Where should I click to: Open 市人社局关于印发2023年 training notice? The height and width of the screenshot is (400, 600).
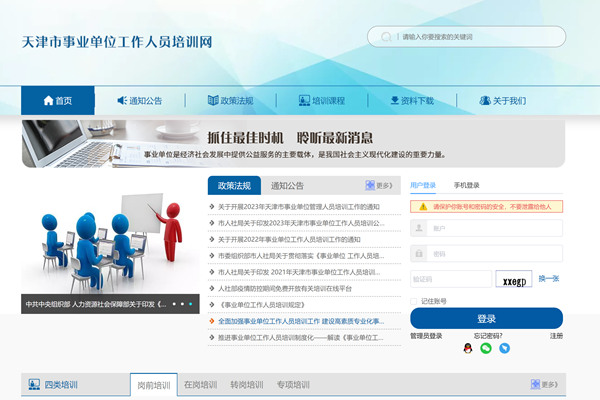pos(301,223)
